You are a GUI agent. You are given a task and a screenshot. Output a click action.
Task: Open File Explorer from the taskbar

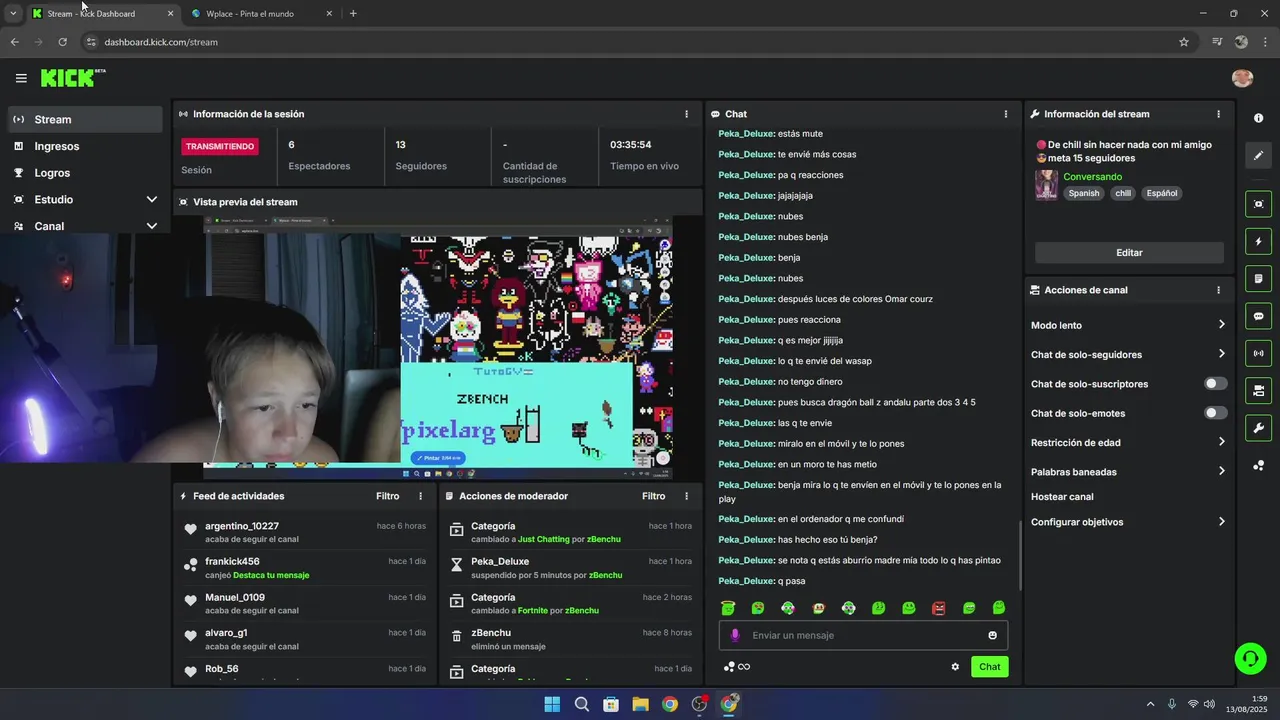click(640, 704)
